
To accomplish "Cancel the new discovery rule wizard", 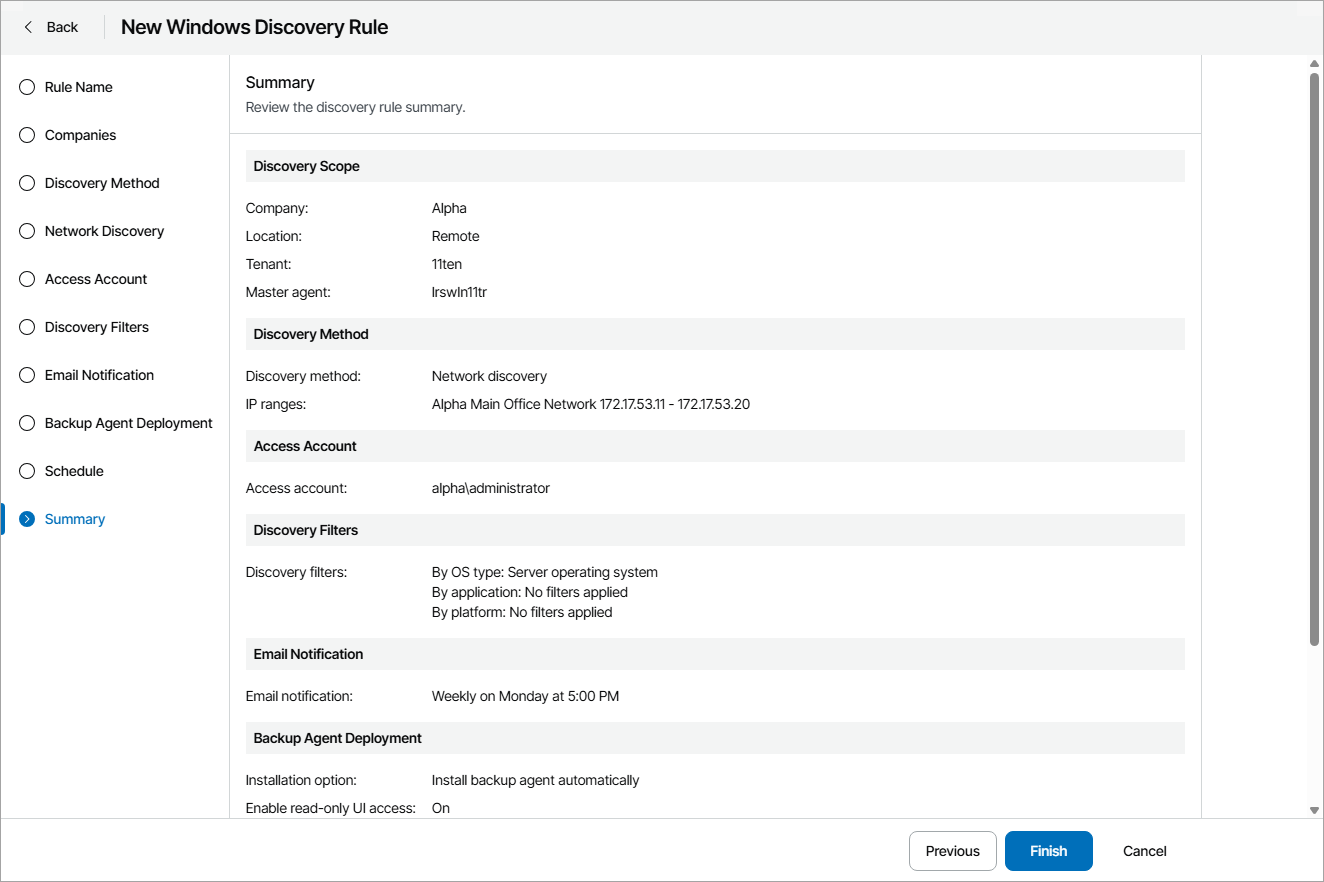I will 1144,851.
